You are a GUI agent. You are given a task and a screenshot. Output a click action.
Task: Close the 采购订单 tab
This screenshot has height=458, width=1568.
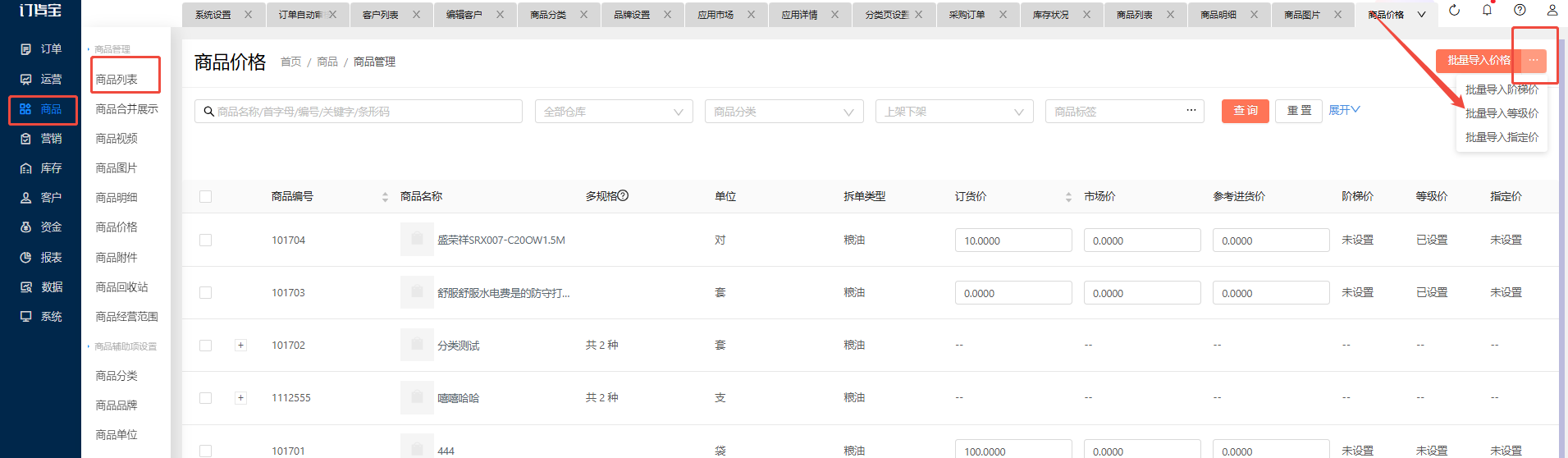pyautogui.click(x=1003, y=15)
